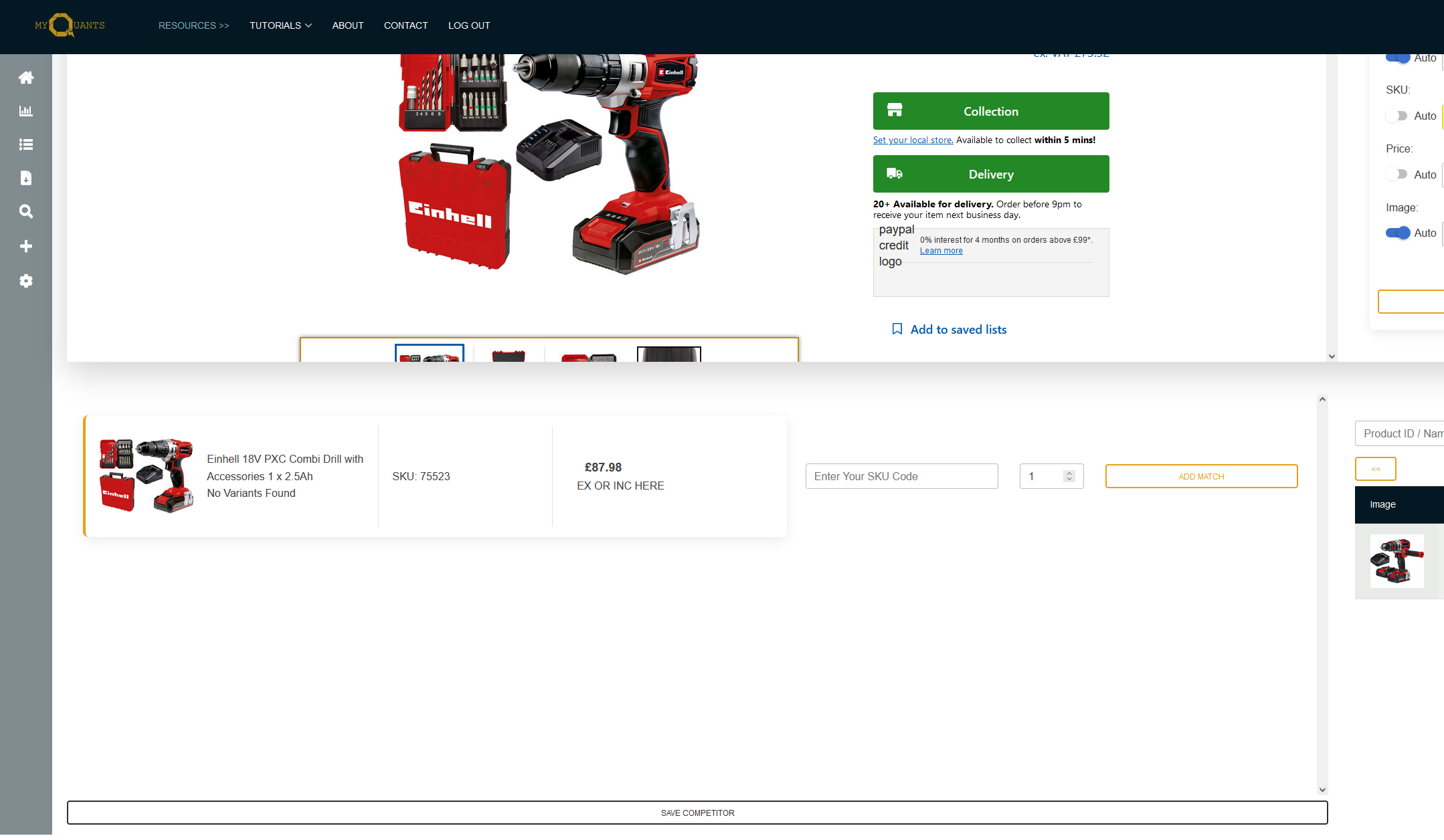
Task: Click the product page scrollbar down arrow
Action: pyautogui.click(x=1332, y=356)
